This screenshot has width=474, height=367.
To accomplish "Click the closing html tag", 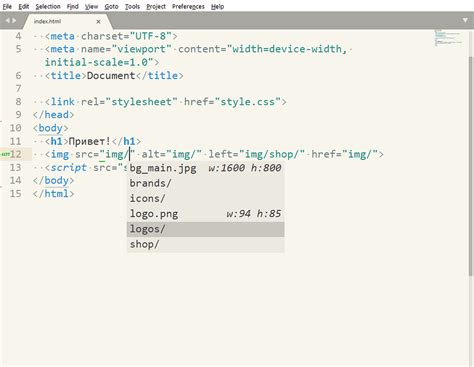I will coord(53,194).
